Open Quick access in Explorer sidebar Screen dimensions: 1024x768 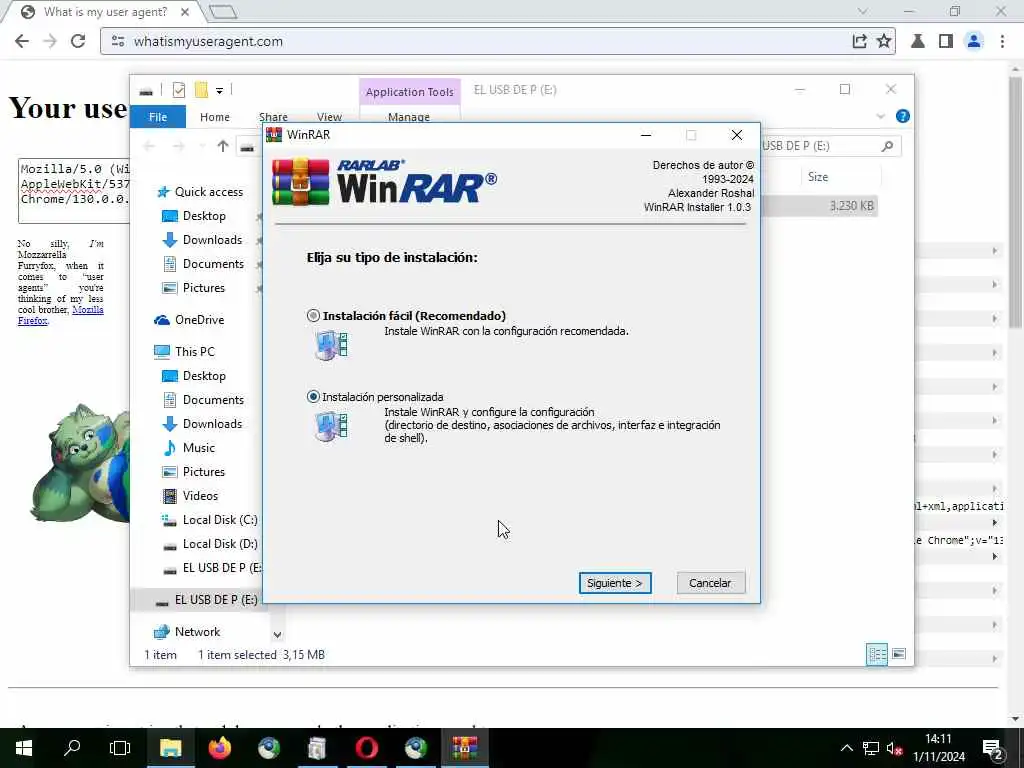click(x=209, y=192)
